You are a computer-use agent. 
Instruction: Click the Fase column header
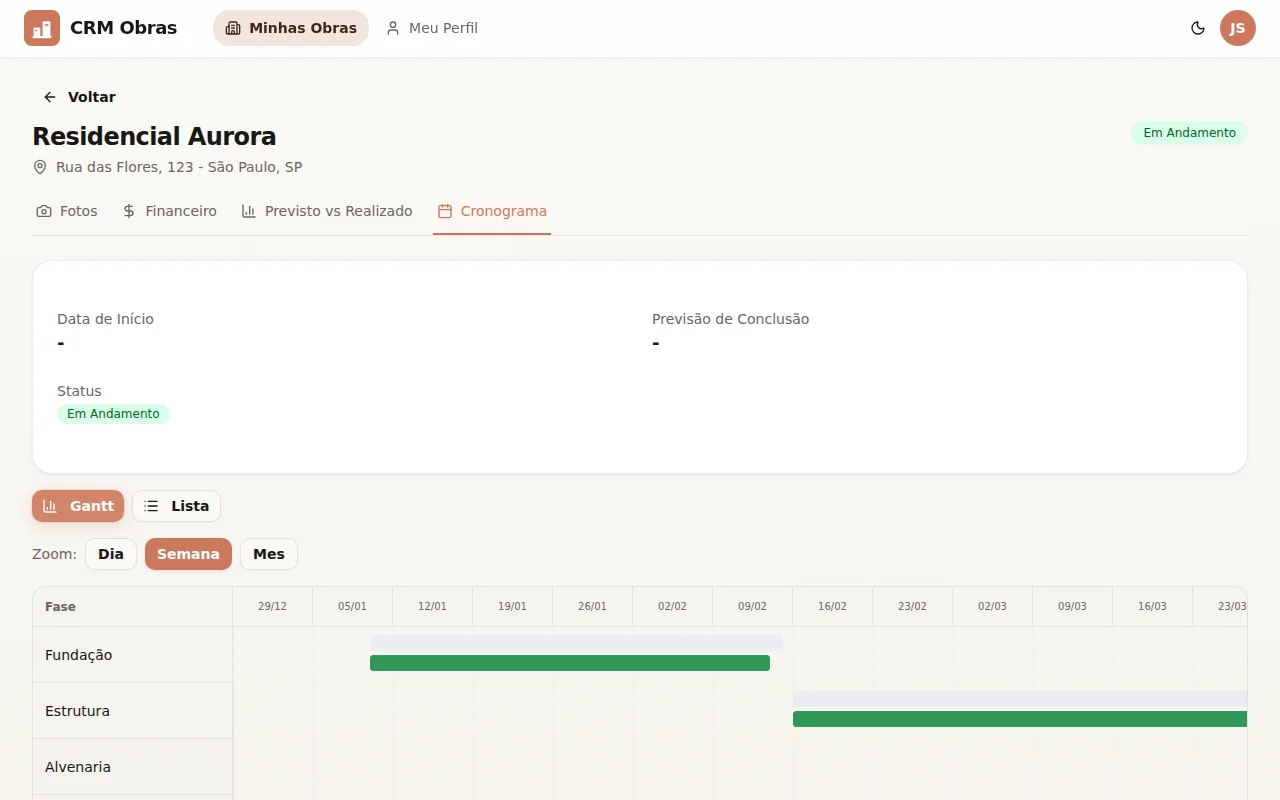tap(132, 607)
